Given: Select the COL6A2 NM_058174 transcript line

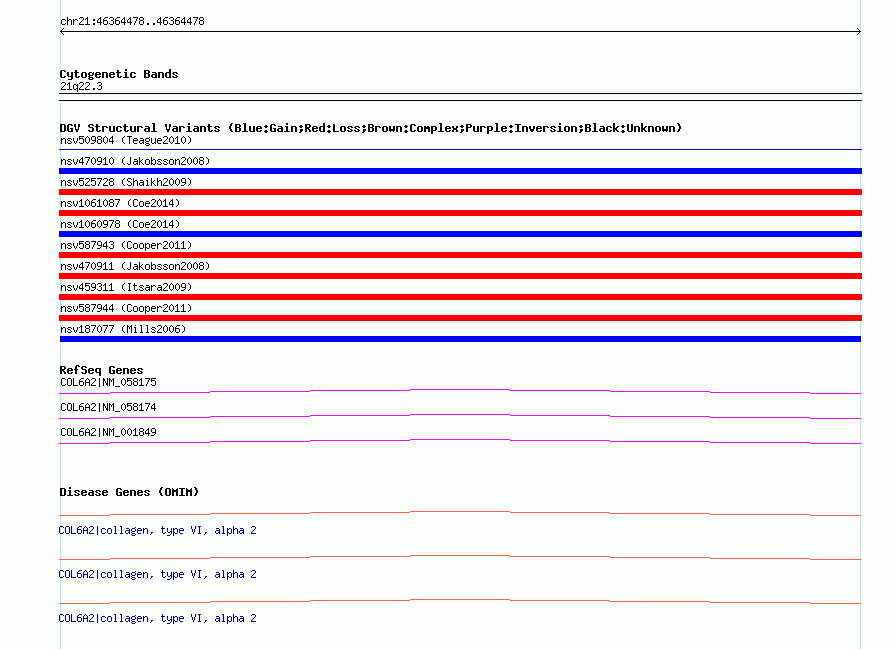Looking at the screenshot, I should click(x=460, y=416).
